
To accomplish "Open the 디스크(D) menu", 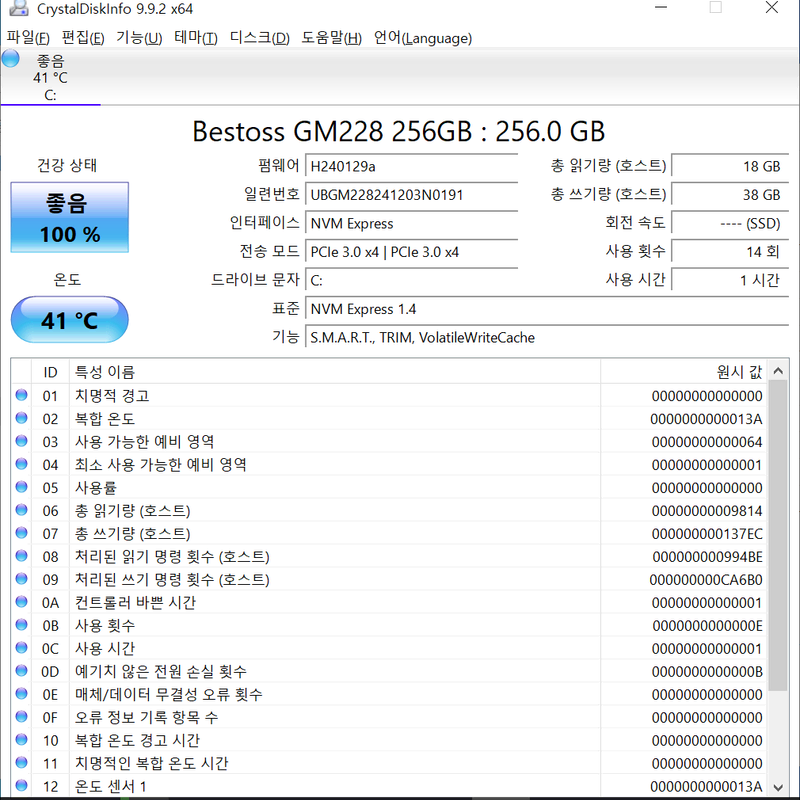I will [259, 38].
